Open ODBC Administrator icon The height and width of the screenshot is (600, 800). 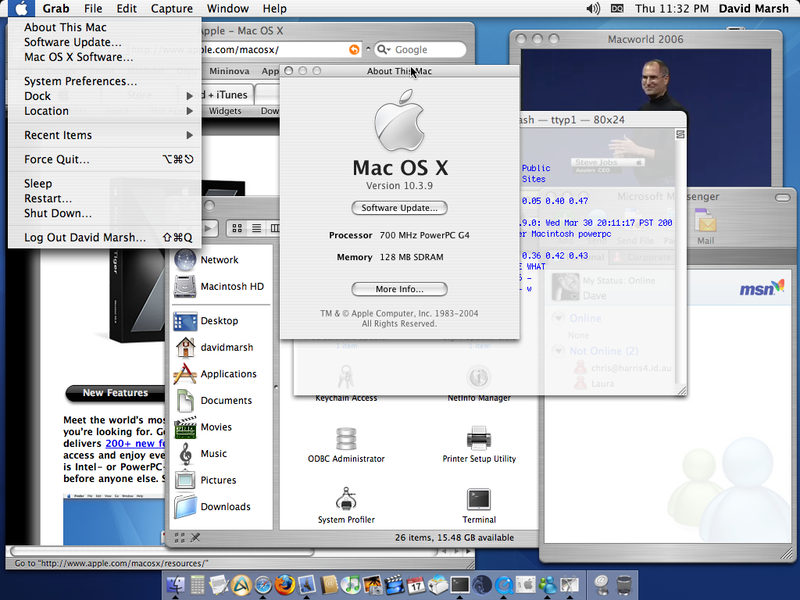point(346,438)
